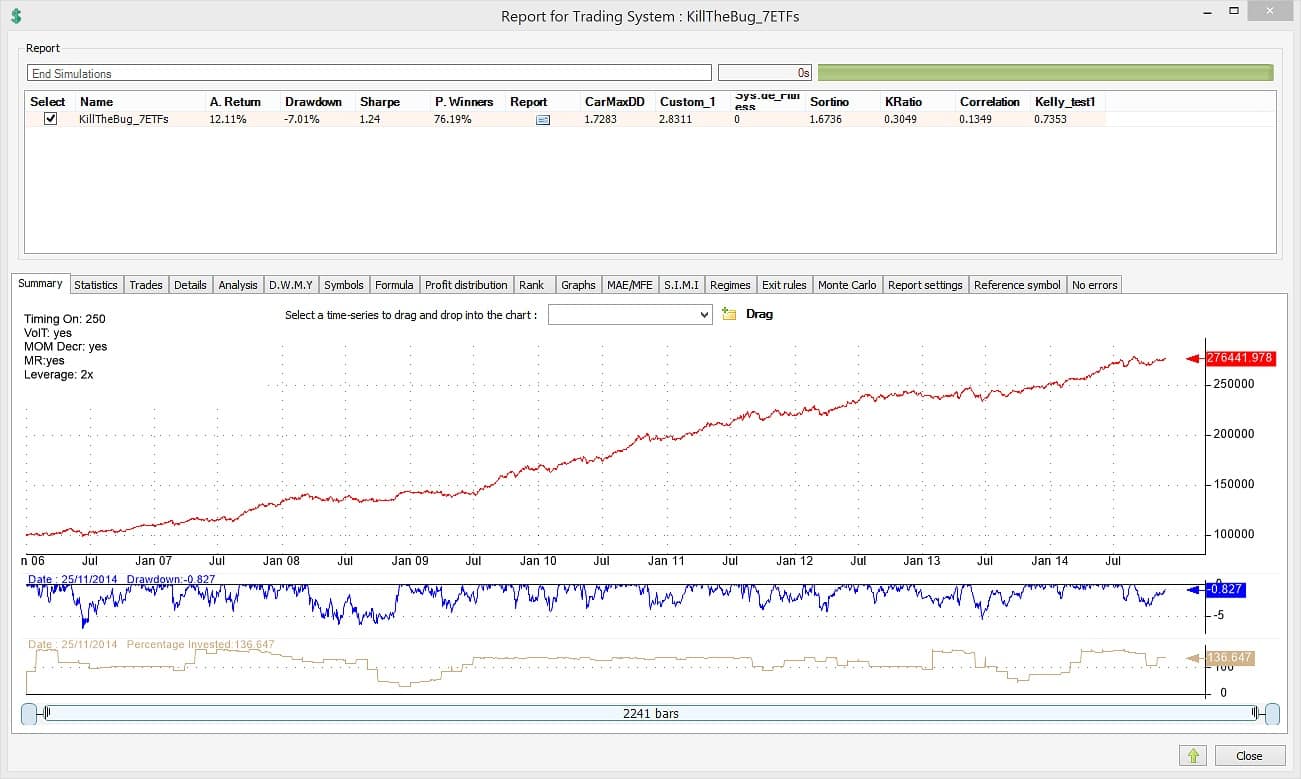Click the dollar-sign app icon in title bar

pyautogui.click(x=16, y=16)
